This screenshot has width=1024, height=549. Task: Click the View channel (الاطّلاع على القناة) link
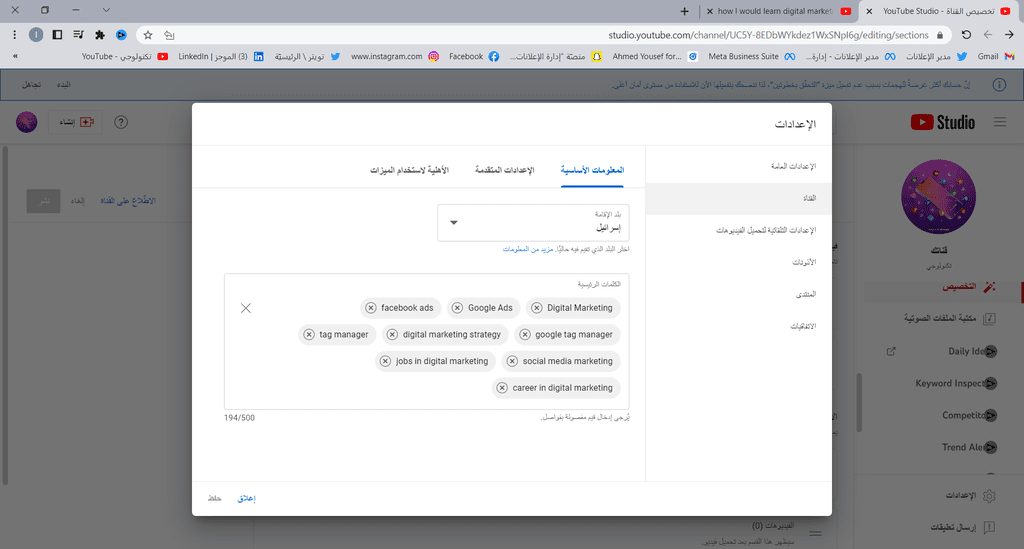(128, 201)
